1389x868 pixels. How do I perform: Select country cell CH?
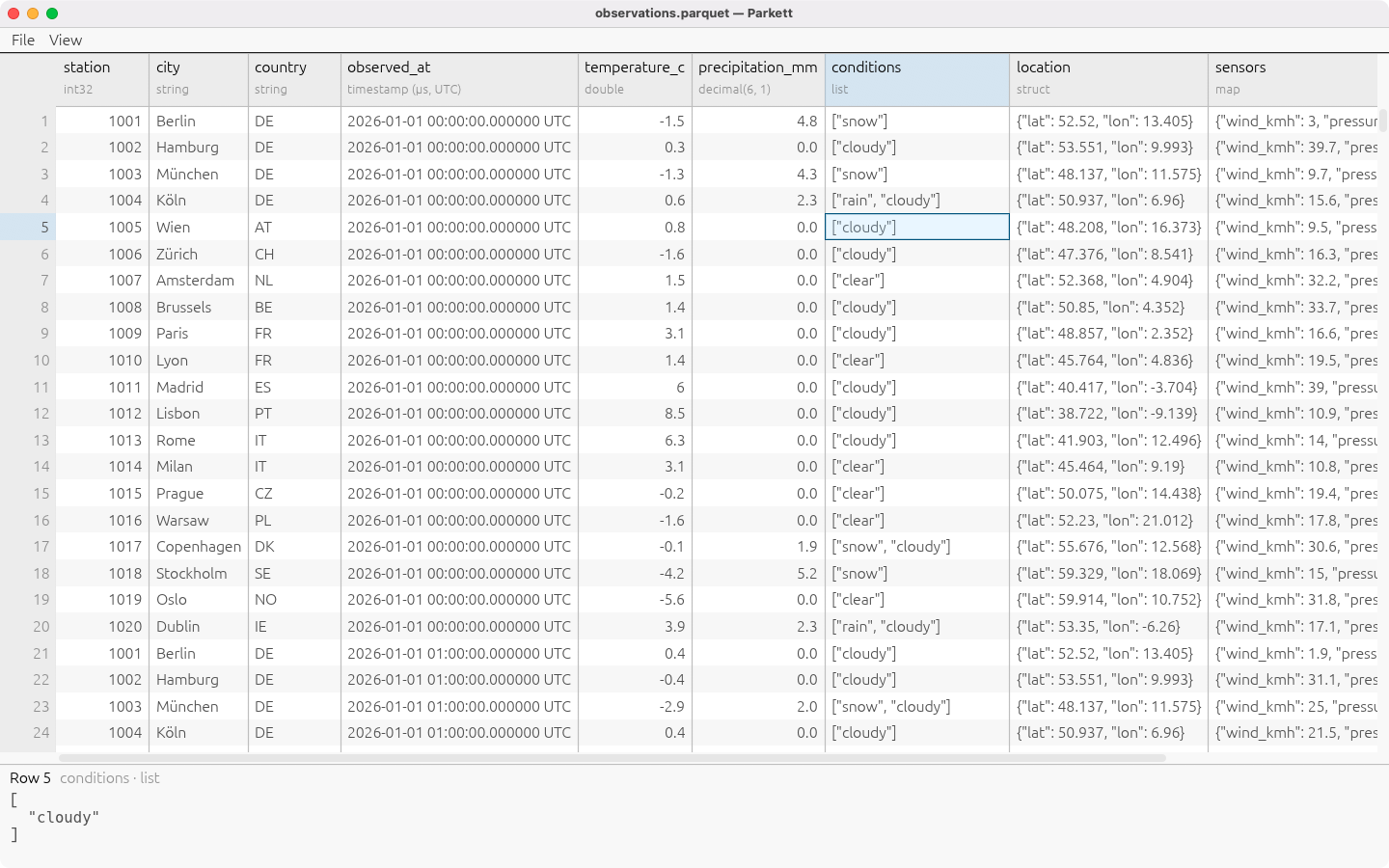[x=294, y=255]
